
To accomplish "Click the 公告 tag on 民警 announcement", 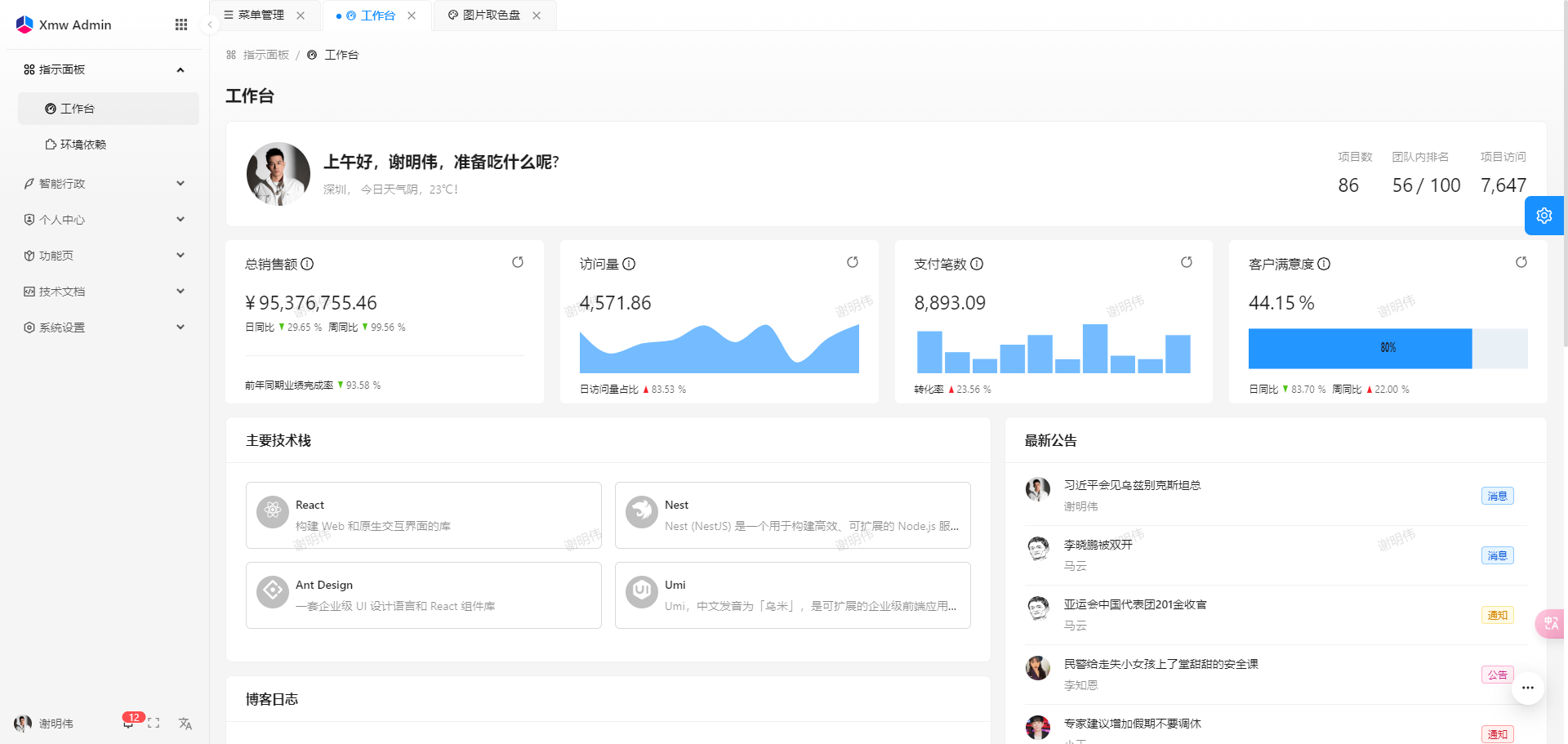I will tap(1498, 675).
